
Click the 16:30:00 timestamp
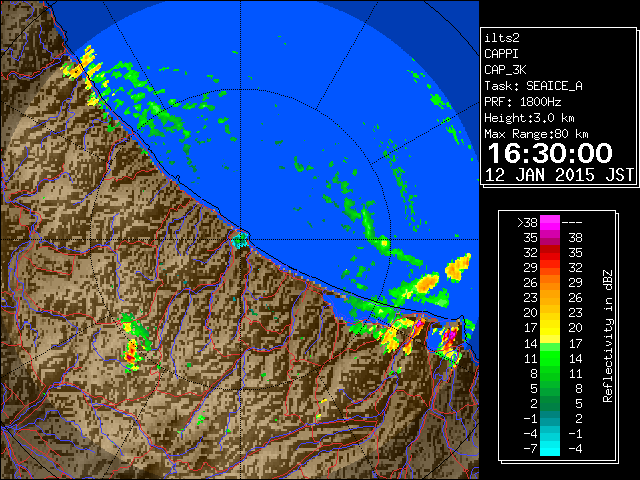550,153
